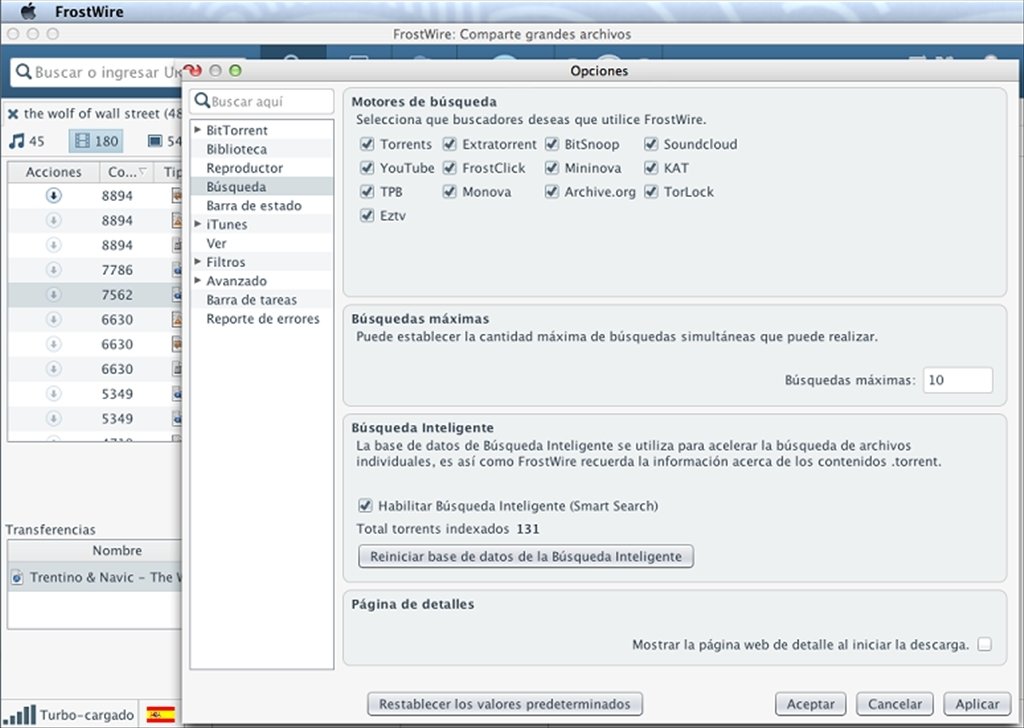The width and height of the screenshot is (1024, 728).
Task: Toggle the Monova checkbox
Action: 449,192
